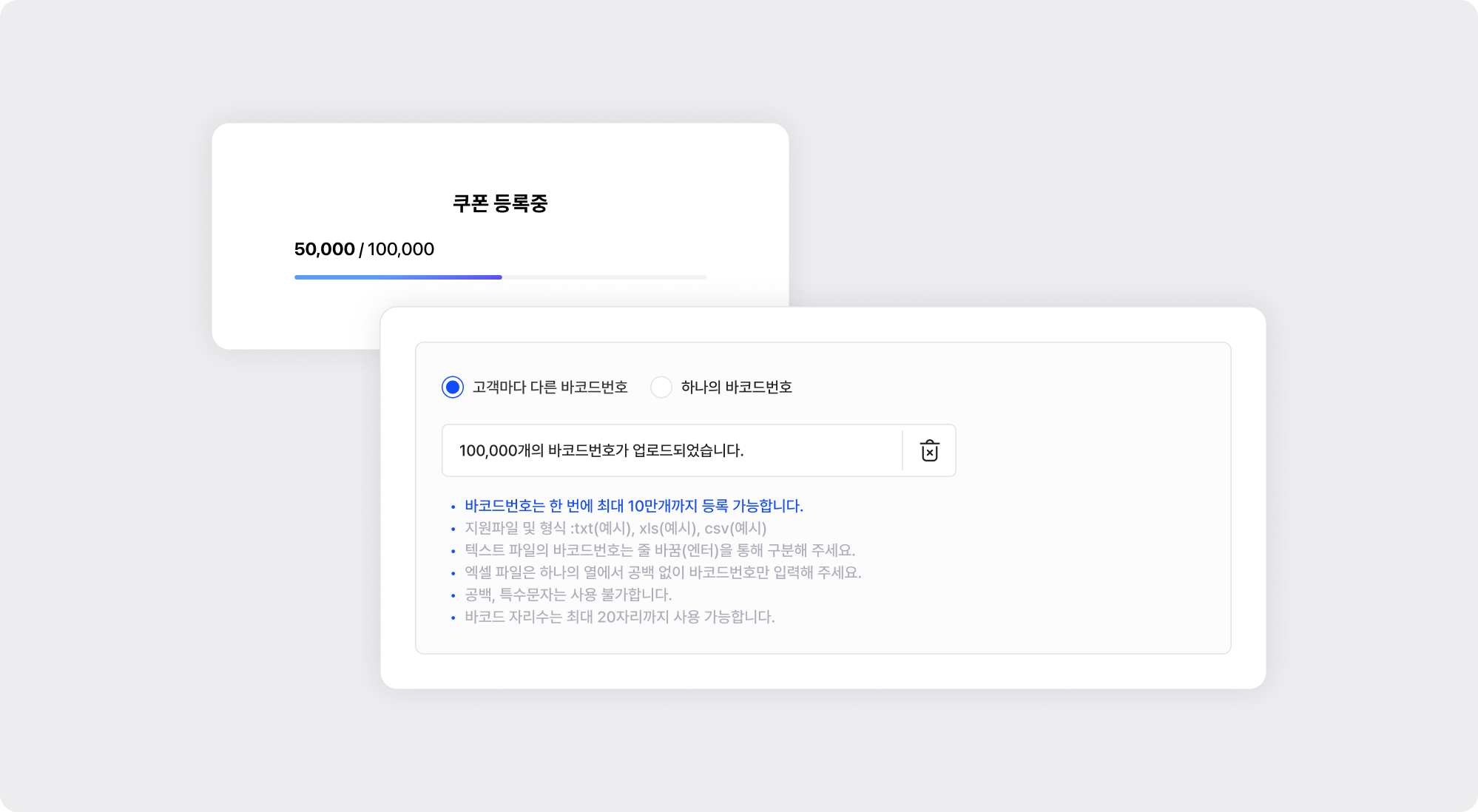Click the blue 10만개 registration limit notice
This screenshot has height=812, width=1478.
point(633,506)
